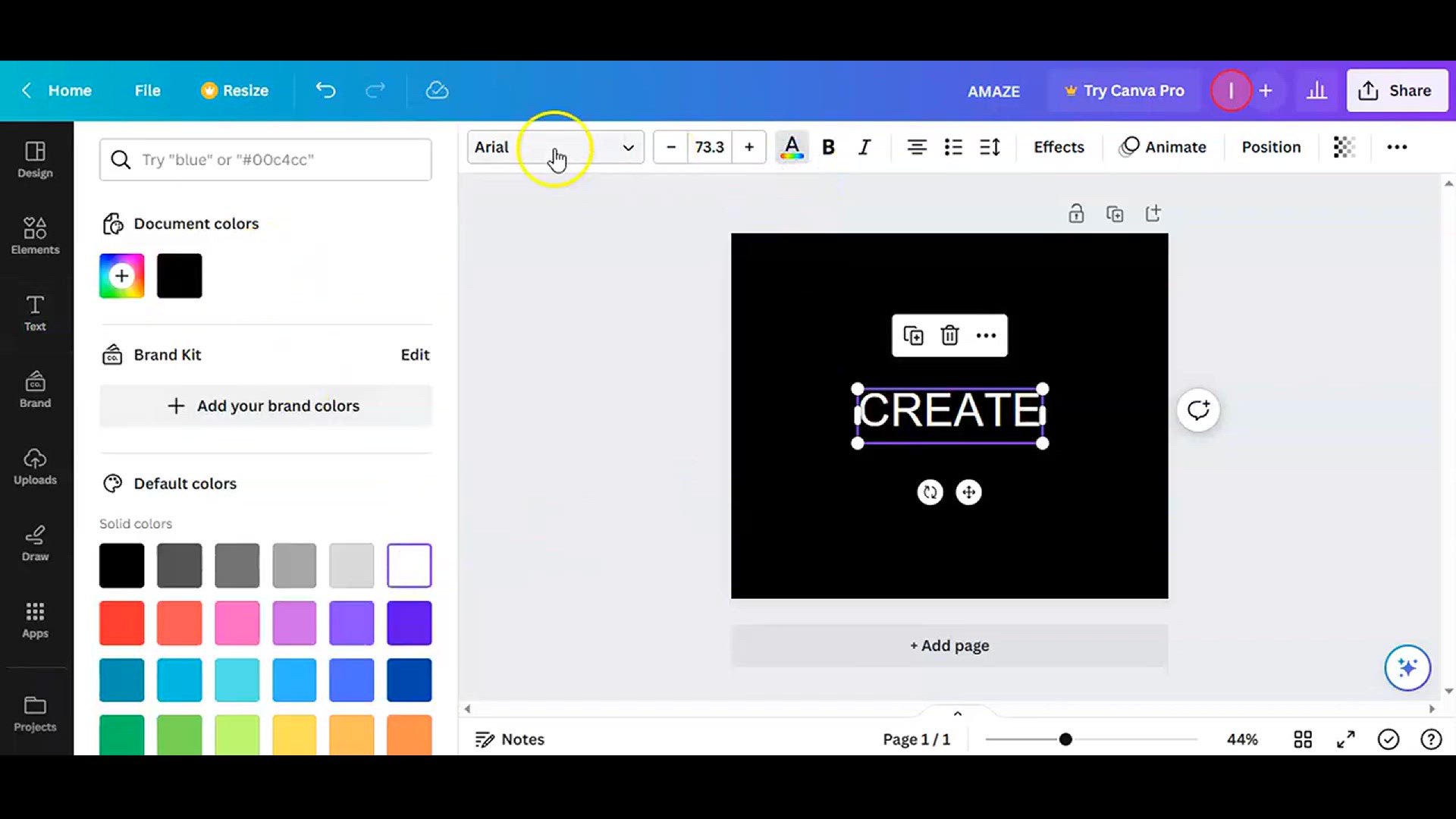Click the move handle below the text

tap(968, 492)
